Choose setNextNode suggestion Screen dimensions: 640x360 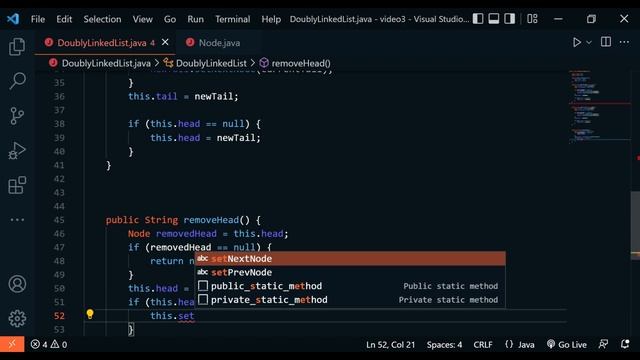tap(350, 258)
